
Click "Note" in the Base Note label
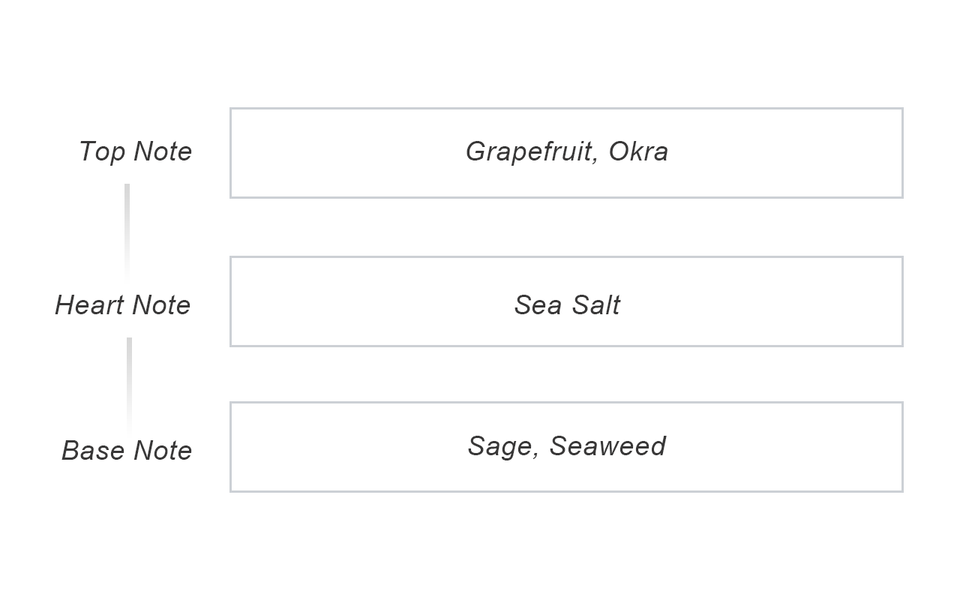click(x=162, y=451)
